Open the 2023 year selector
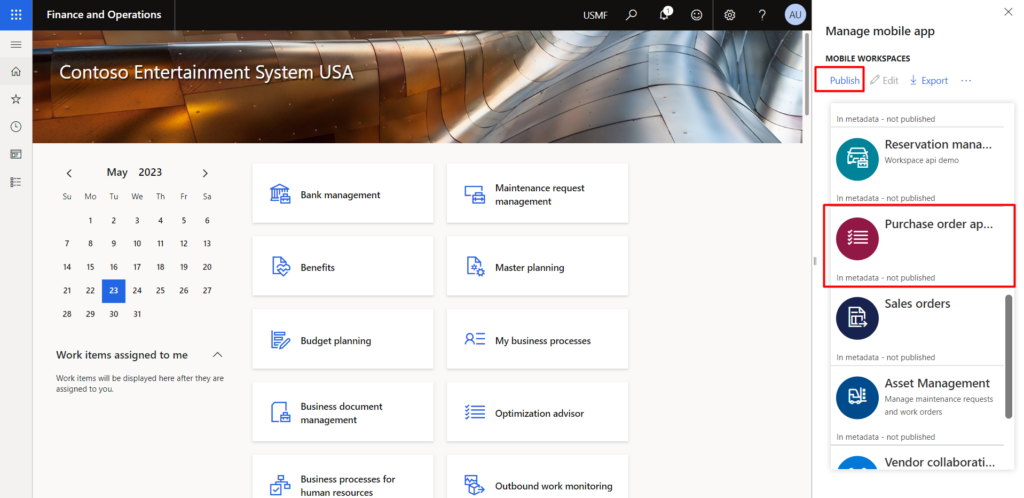The height and width of the screenshot is (498, 1024). tap(150, 172)
